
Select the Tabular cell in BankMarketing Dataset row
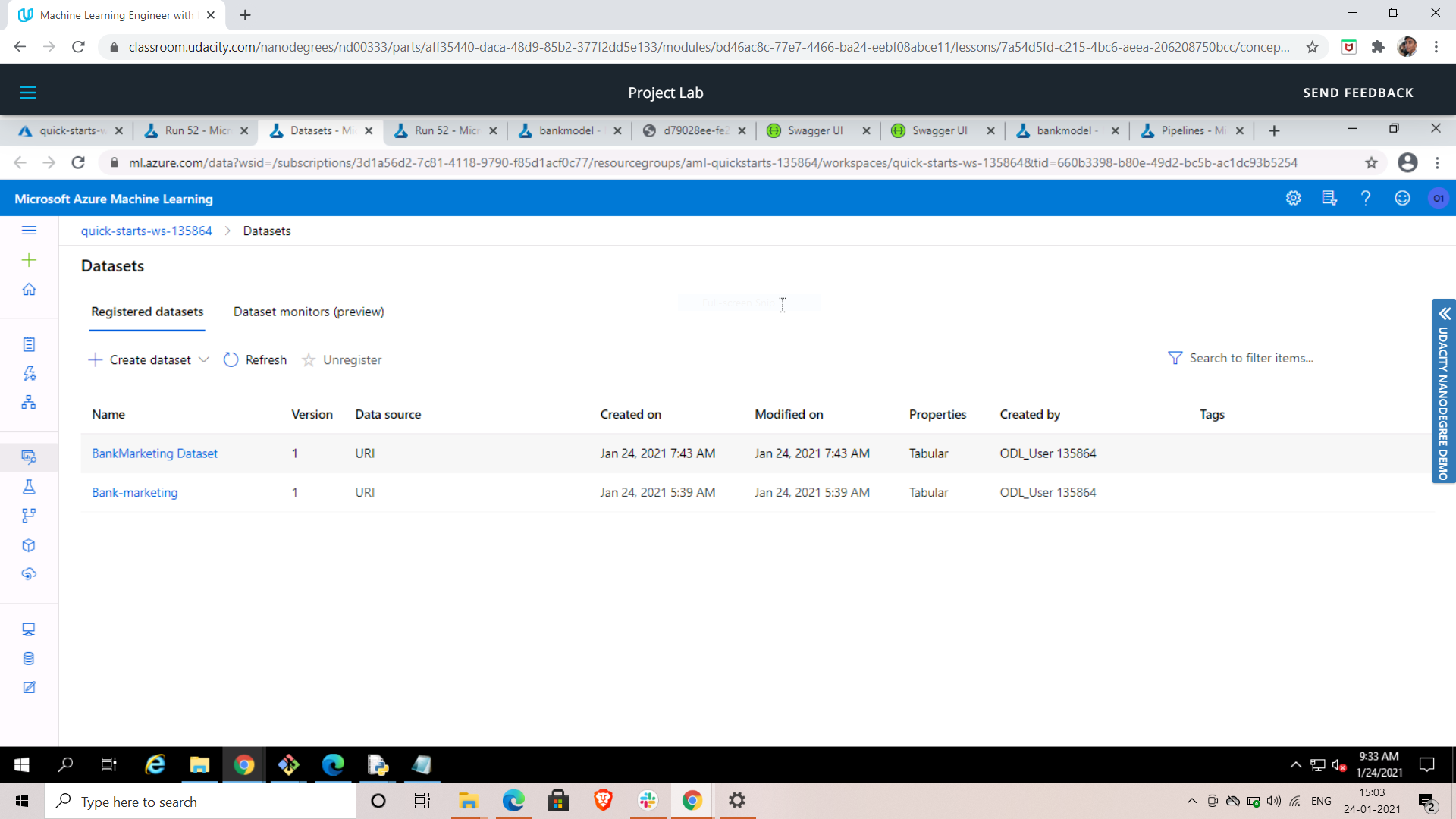point(928,453)
